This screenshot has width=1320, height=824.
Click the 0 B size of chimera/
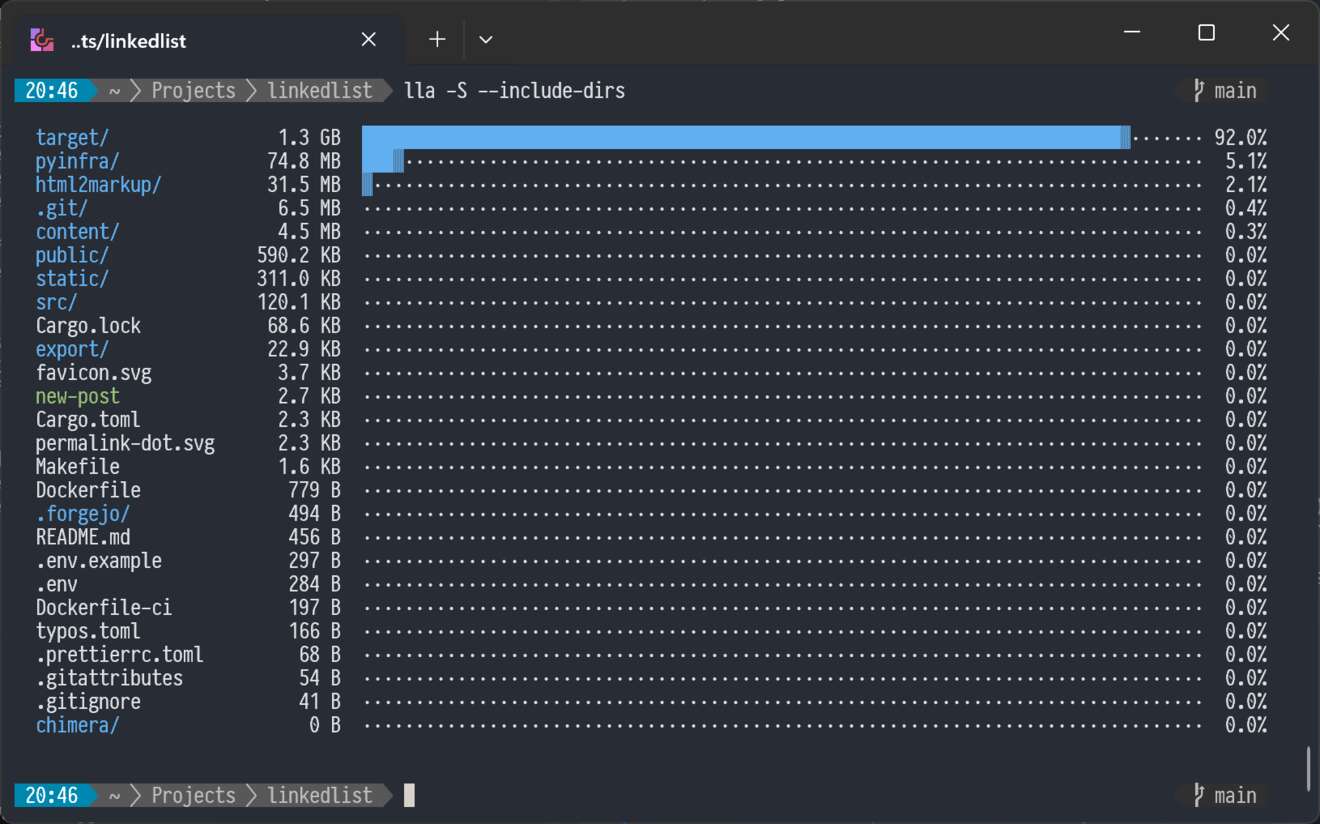[325, 725]
